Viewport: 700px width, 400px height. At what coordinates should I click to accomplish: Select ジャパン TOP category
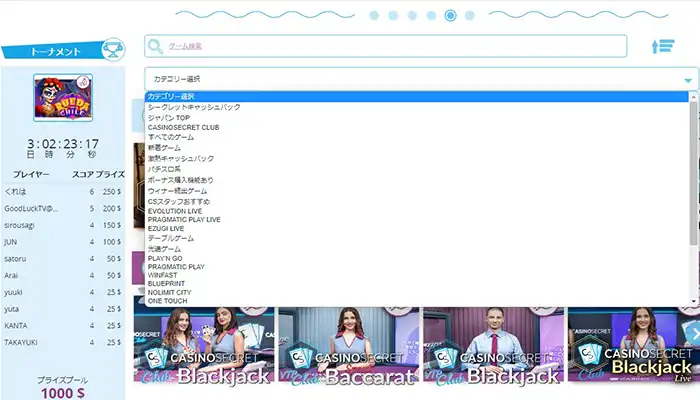pos(169,118)
